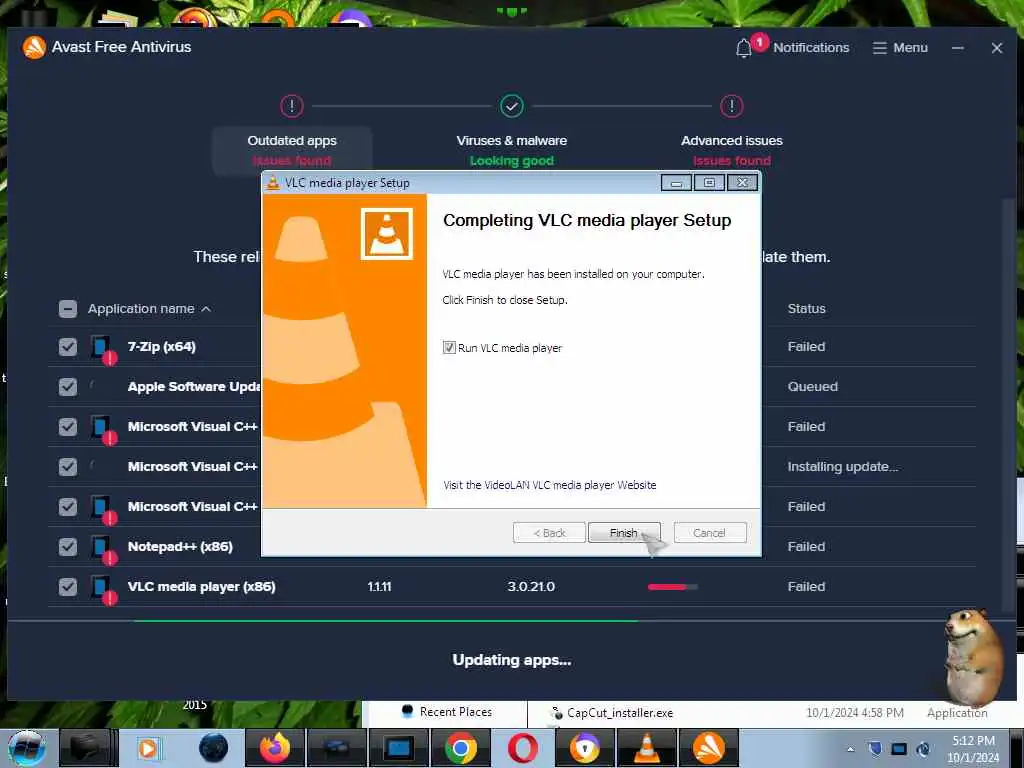The height and width of the screenshot is (768, 1024).
Task: Open Windows Start button
Action: [x=27, y=748]
